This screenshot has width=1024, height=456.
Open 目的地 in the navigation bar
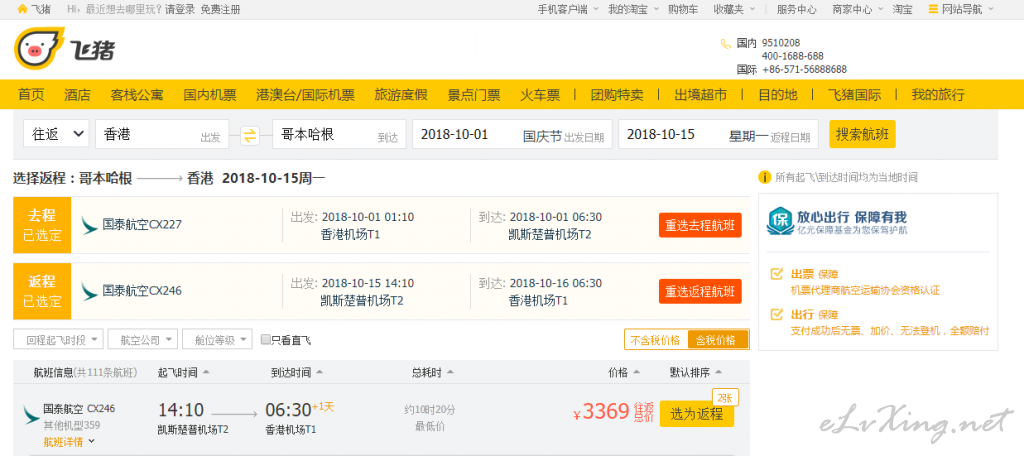[778, 95]
